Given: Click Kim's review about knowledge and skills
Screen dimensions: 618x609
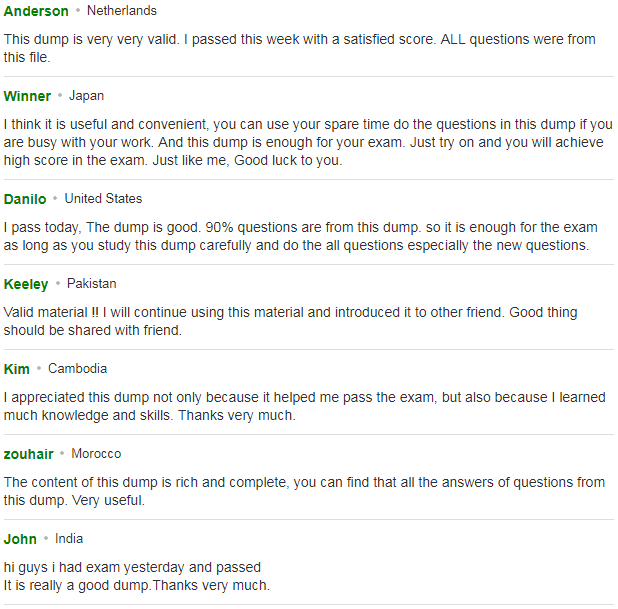Looking at the screenshot, I should 305,406.
